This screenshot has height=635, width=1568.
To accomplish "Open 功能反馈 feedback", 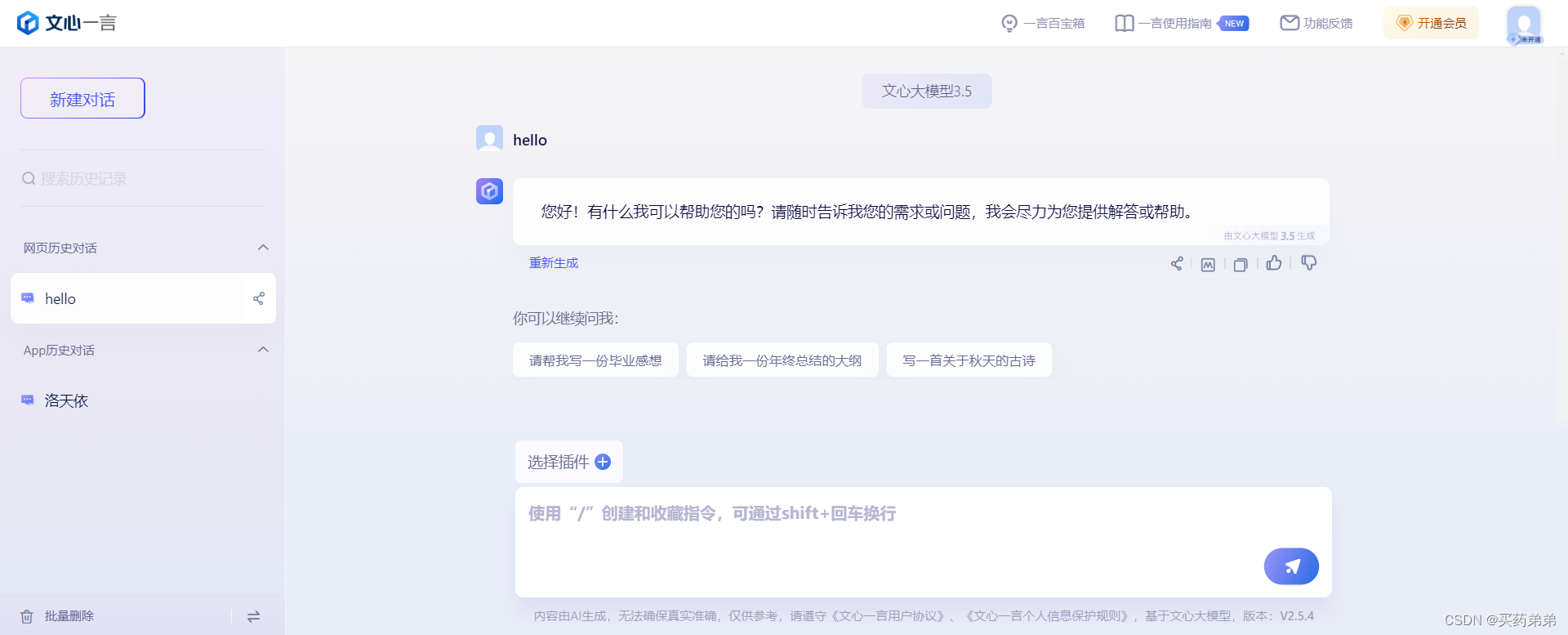I will pos(1316,23).
